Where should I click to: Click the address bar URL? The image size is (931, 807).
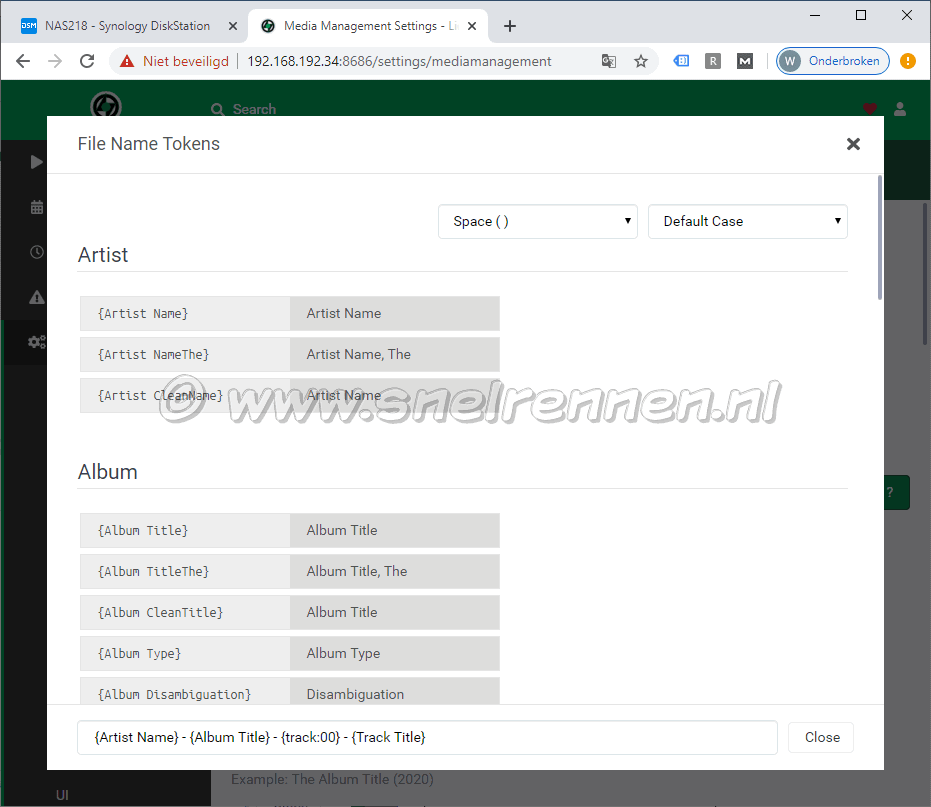coord(399,61)
